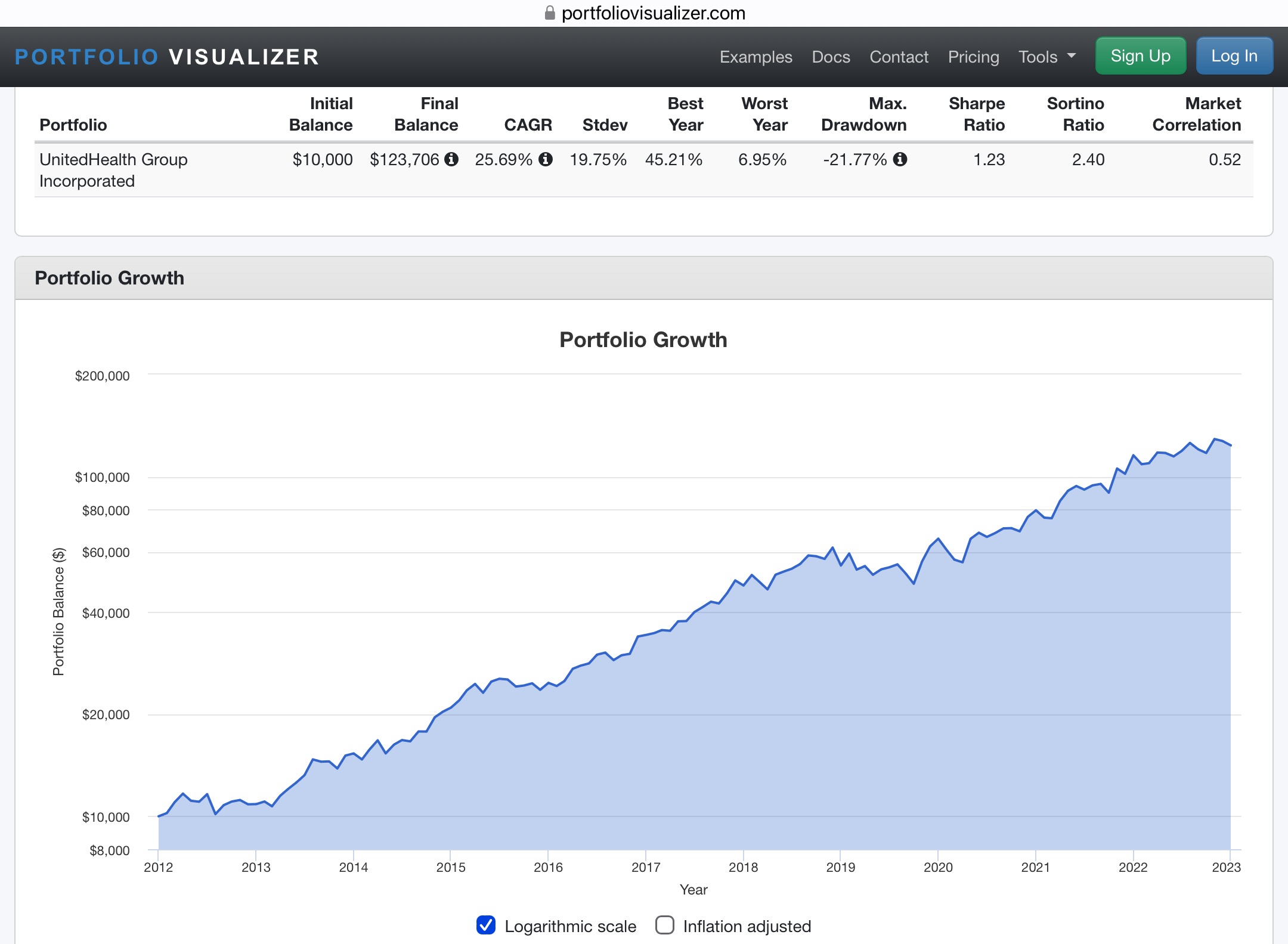Screen dimensions: 1288x944
Task: Click the Inflation adjusted label text
Action: point(747,926)
